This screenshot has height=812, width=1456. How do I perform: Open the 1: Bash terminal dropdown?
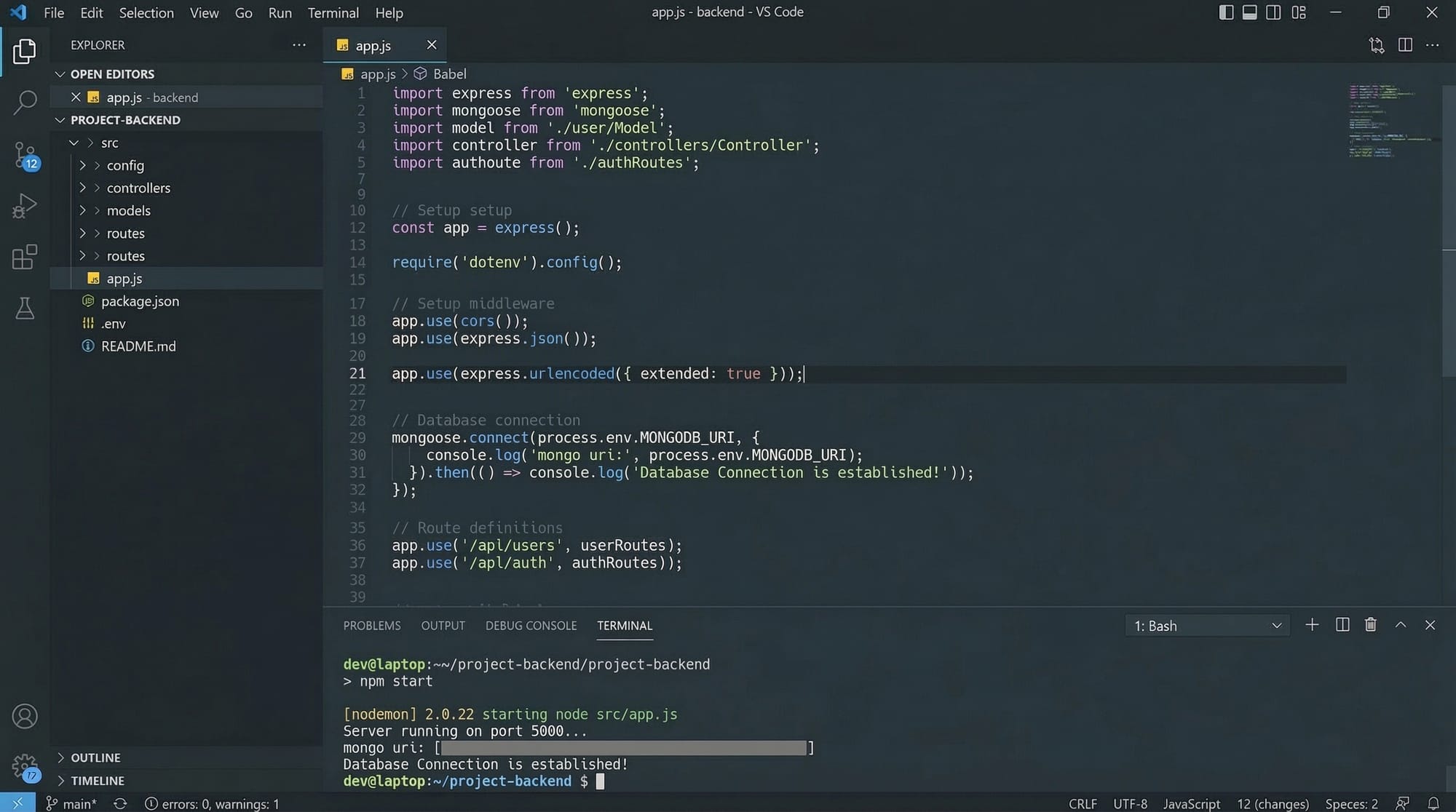tap(1207, 626)
